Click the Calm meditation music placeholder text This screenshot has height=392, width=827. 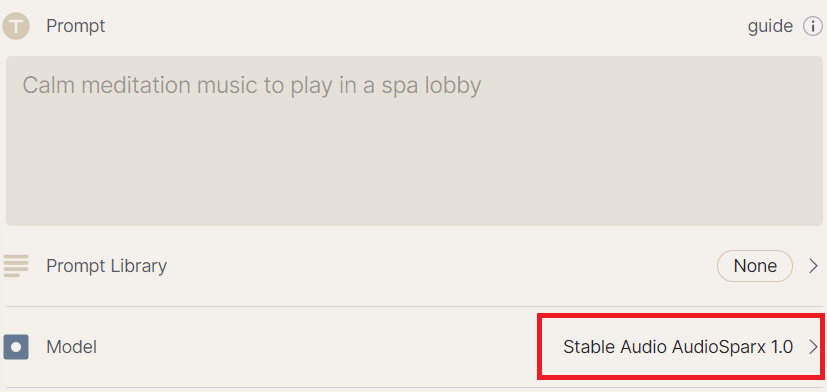tap(252, 85)
